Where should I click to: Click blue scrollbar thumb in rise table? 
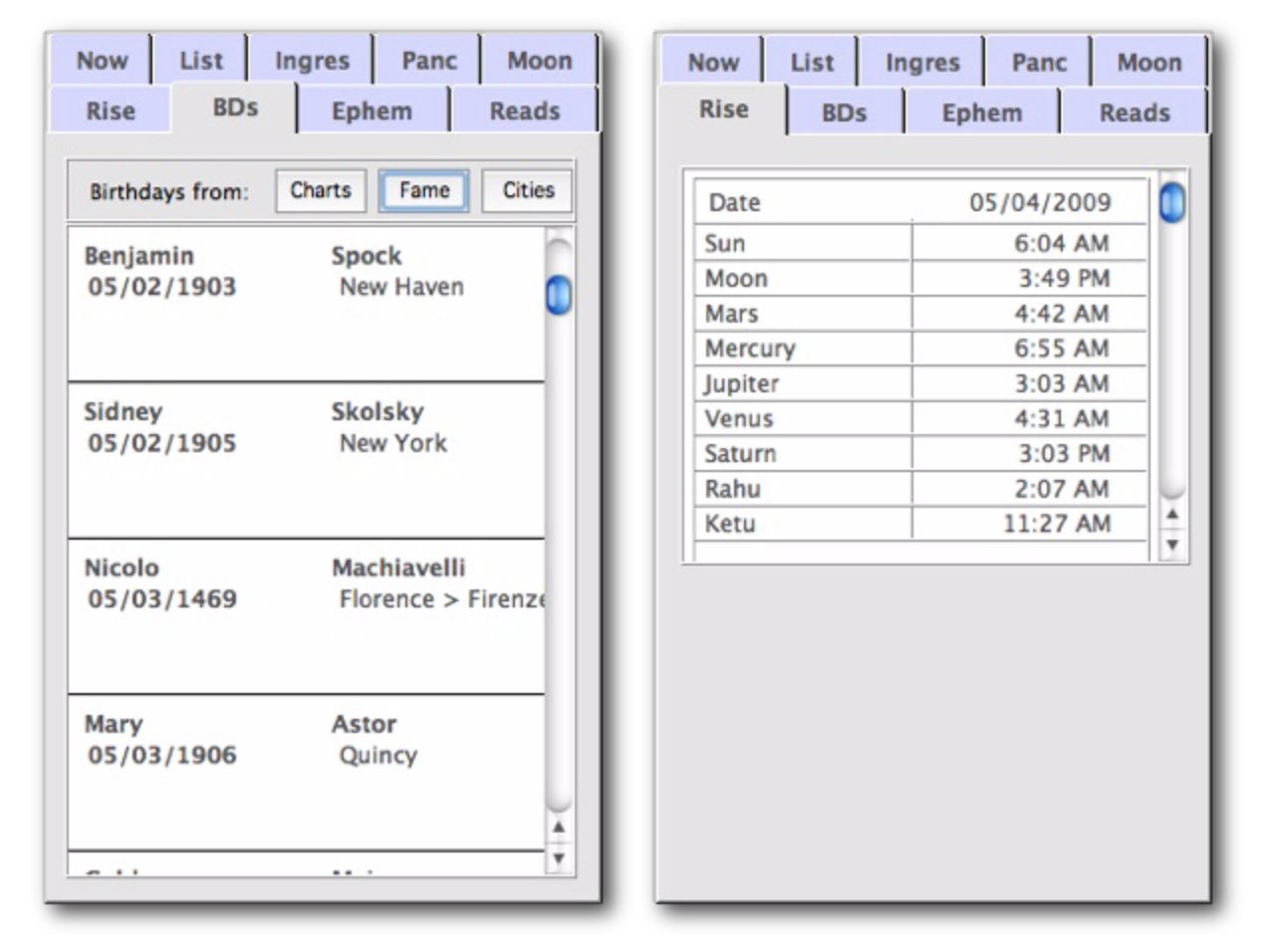1172,203
